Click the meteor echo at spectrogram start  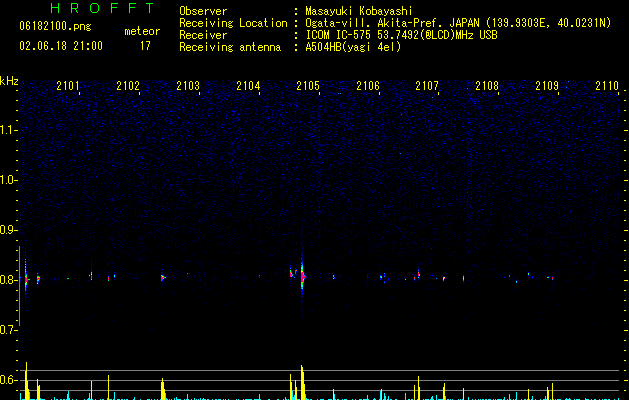click(x=26, y=279)
